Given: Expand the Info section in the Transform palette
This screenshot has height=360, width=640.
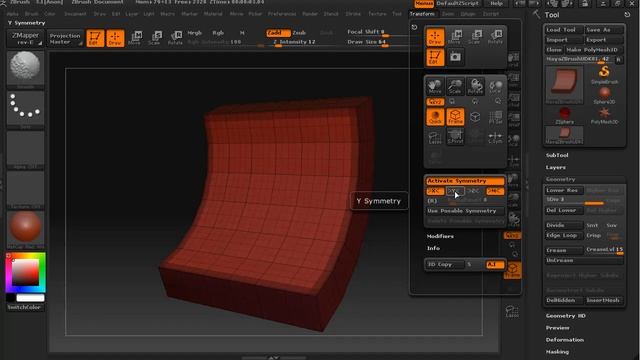Looking at the screenshot, I should coord(433,248).
